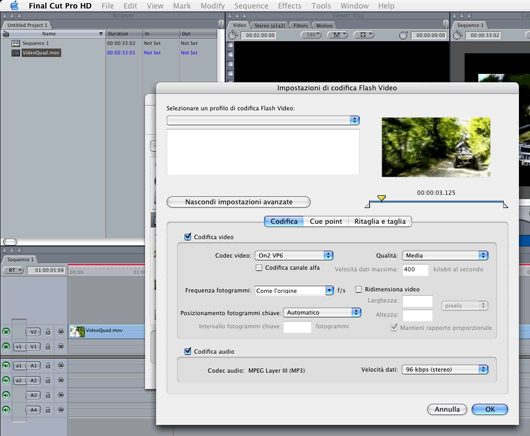Mute the A1 audio track
Viewport: 530px width, 436px height.
[6, 366]
